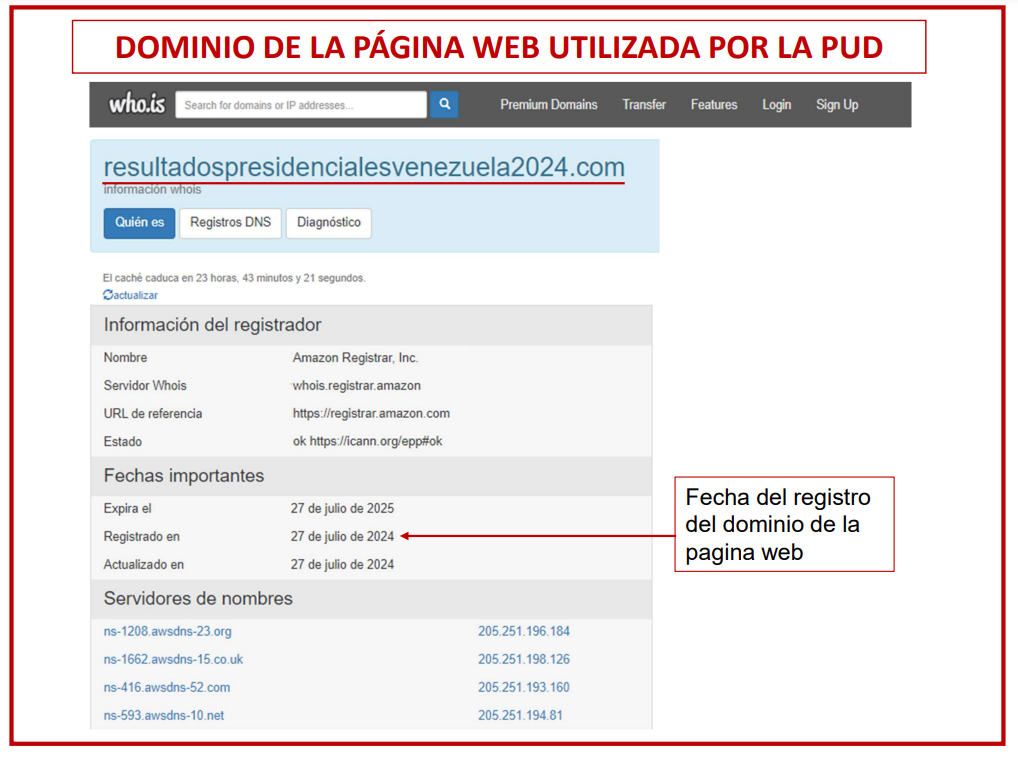Open the Transfer menu item
Screen dimensions: 1018x762
point(643,105)
